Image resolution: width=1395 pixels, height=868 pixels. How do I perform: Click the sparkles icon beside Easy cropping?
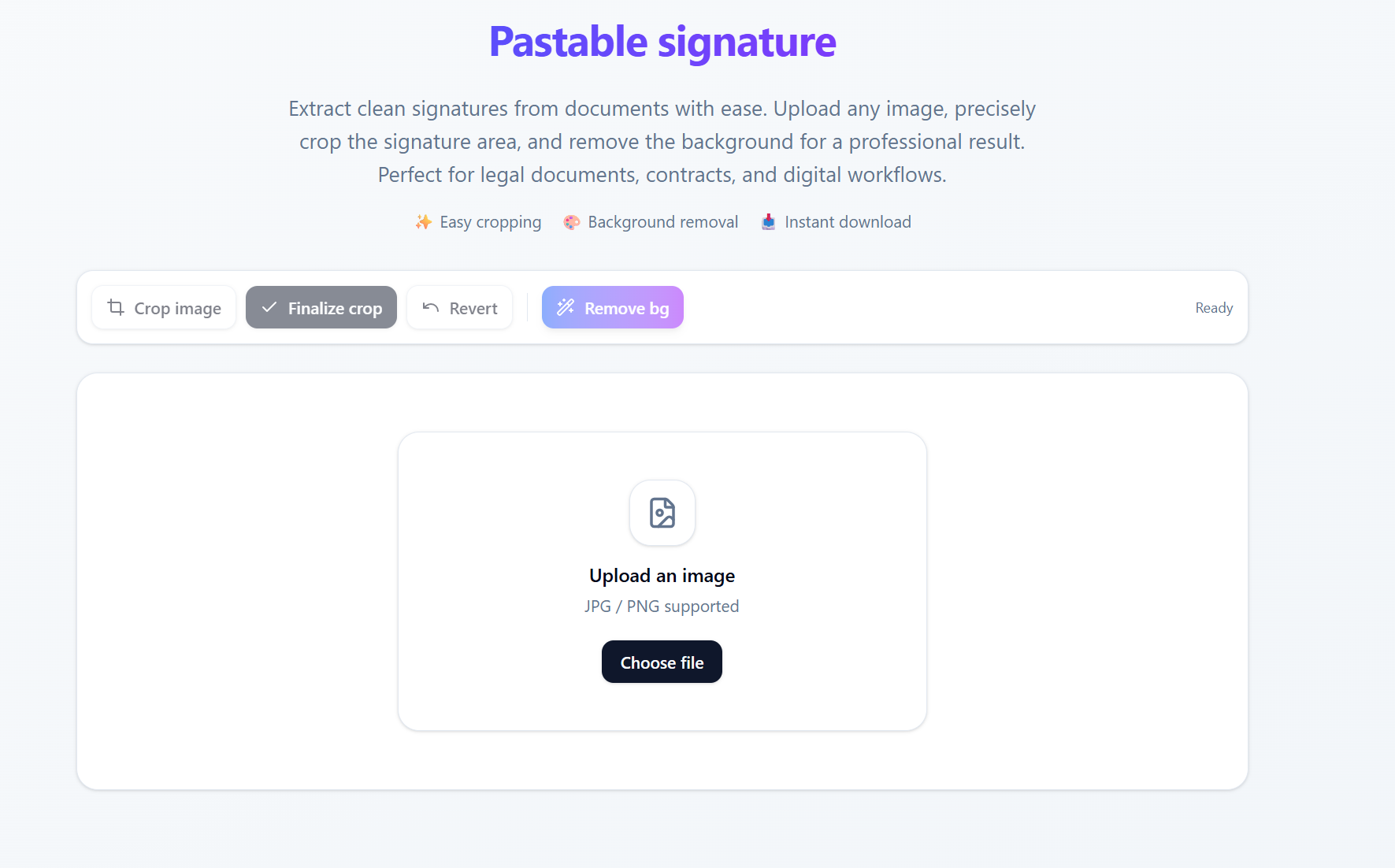tap(423, 222)
